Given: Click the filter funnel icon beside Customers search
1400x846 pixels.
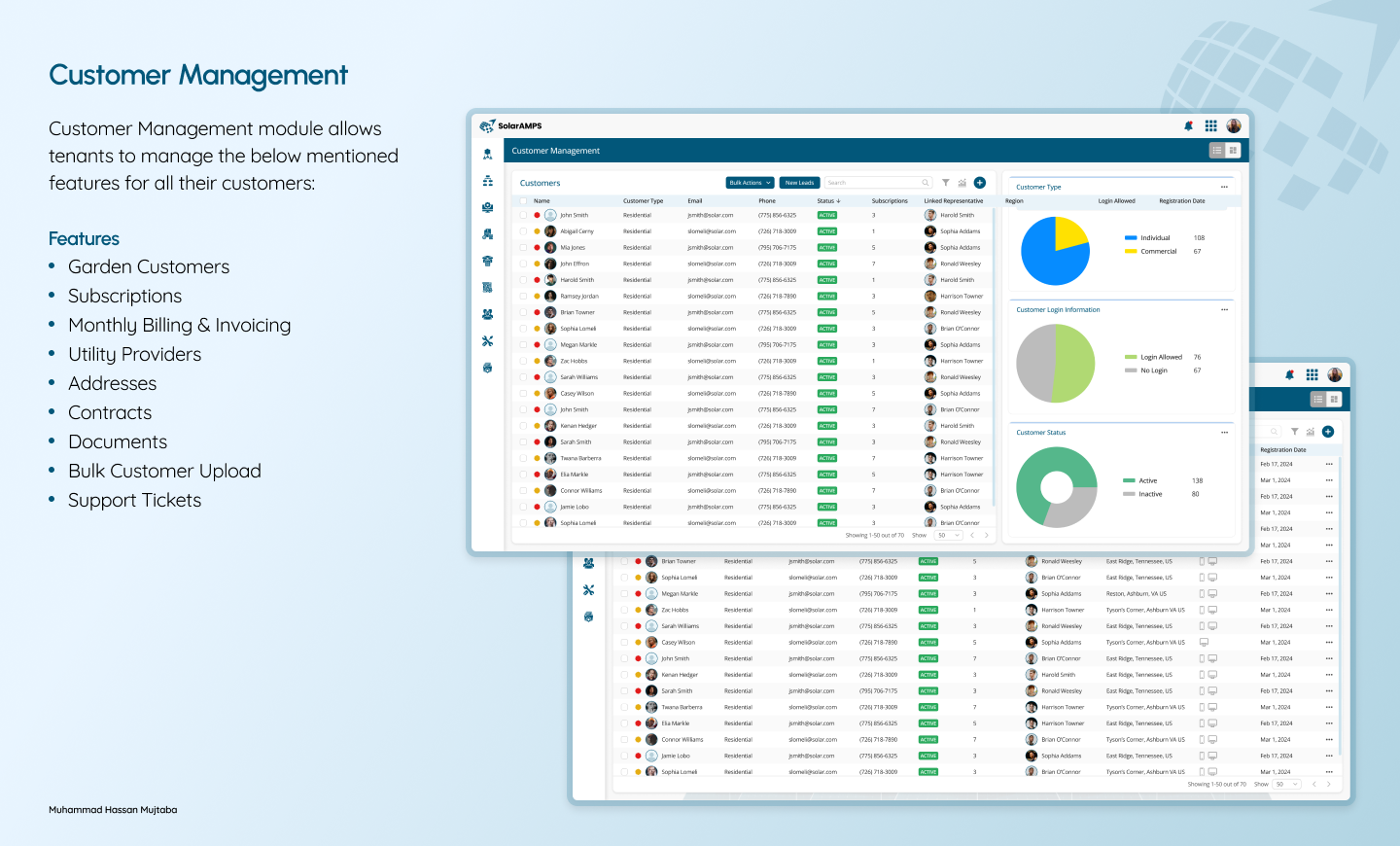Looking at the screenshot, I should point(945,183).
